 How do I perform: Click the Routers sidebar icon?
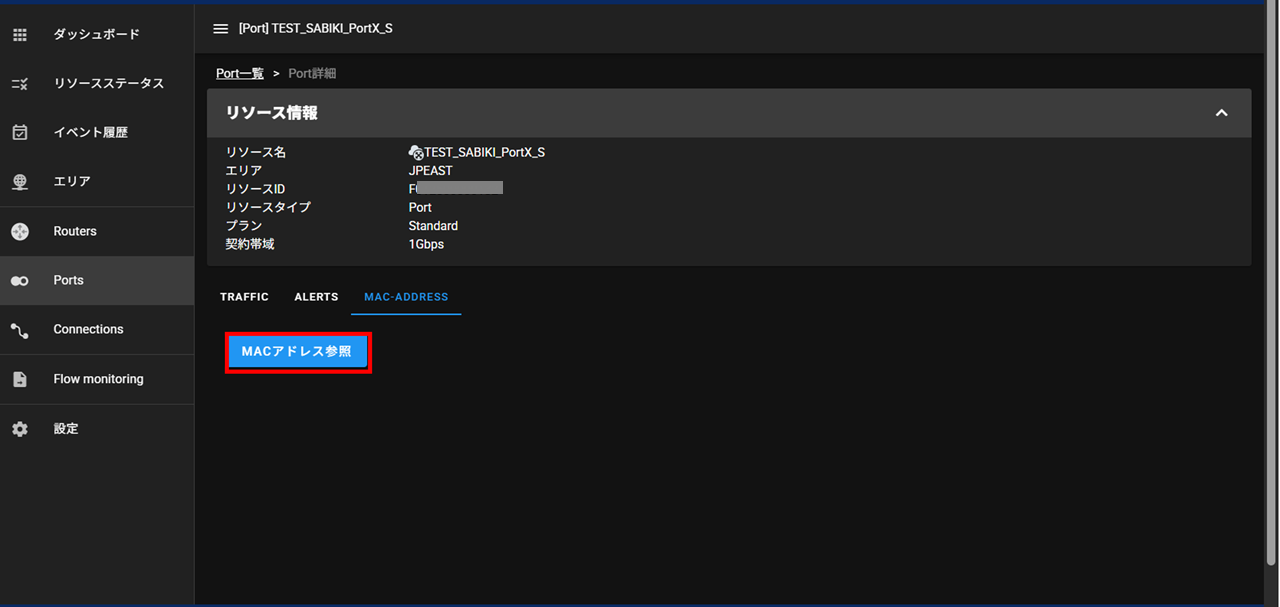[19, 232]
